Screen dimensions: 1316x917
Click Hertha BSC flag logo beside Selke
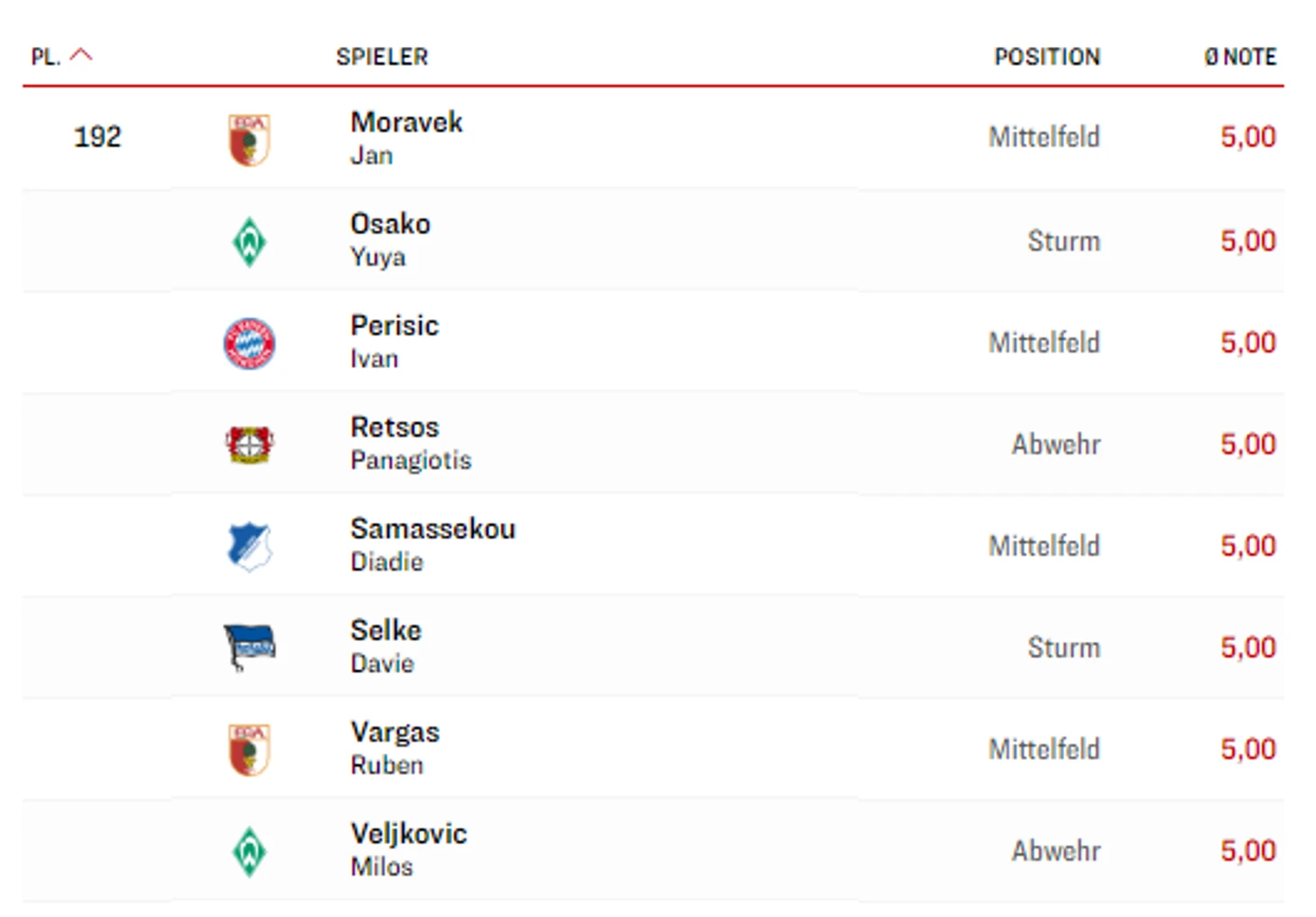point(250,648)
